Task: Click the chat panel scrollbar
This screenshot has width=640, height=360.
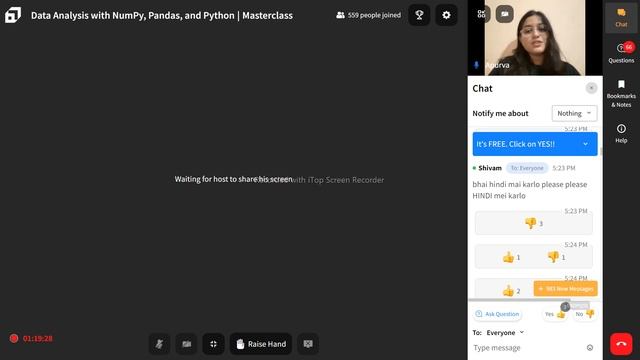Action: point(600,152)
